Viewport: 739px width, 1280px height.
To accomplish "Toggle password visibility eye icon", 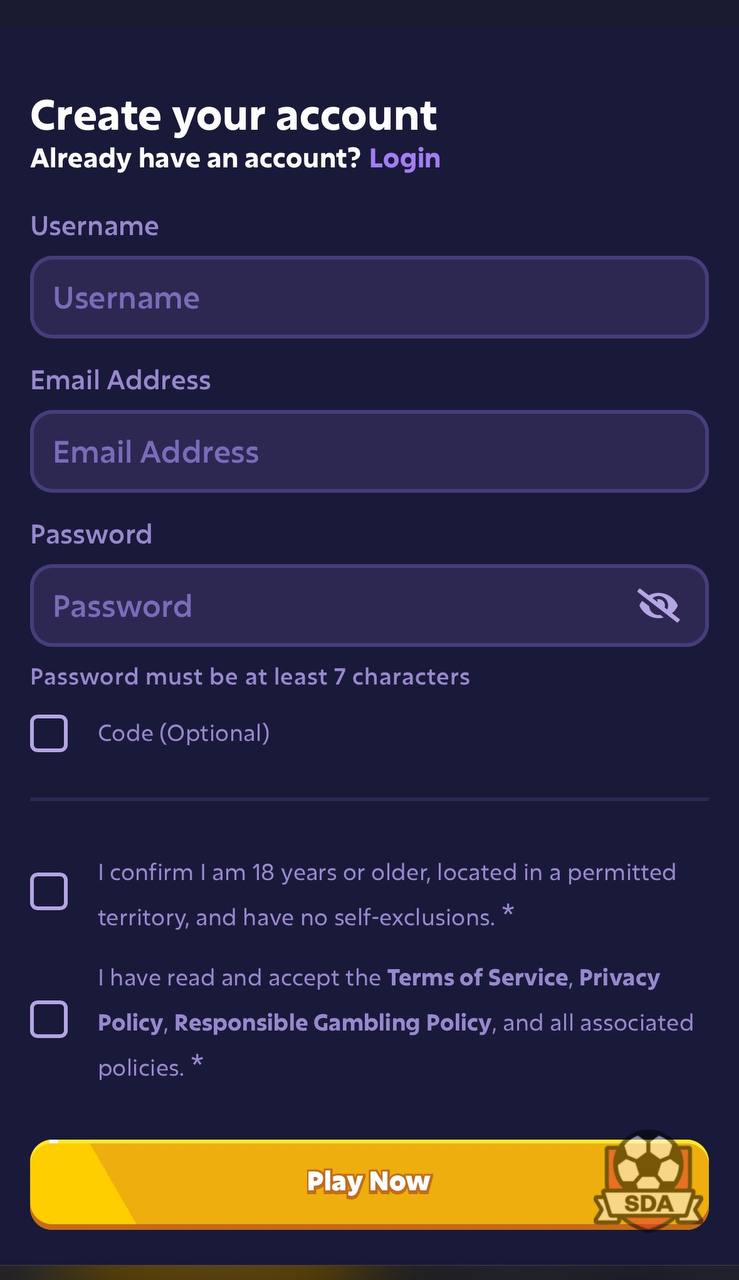I will pyautogui.click(x=658, y=605).
